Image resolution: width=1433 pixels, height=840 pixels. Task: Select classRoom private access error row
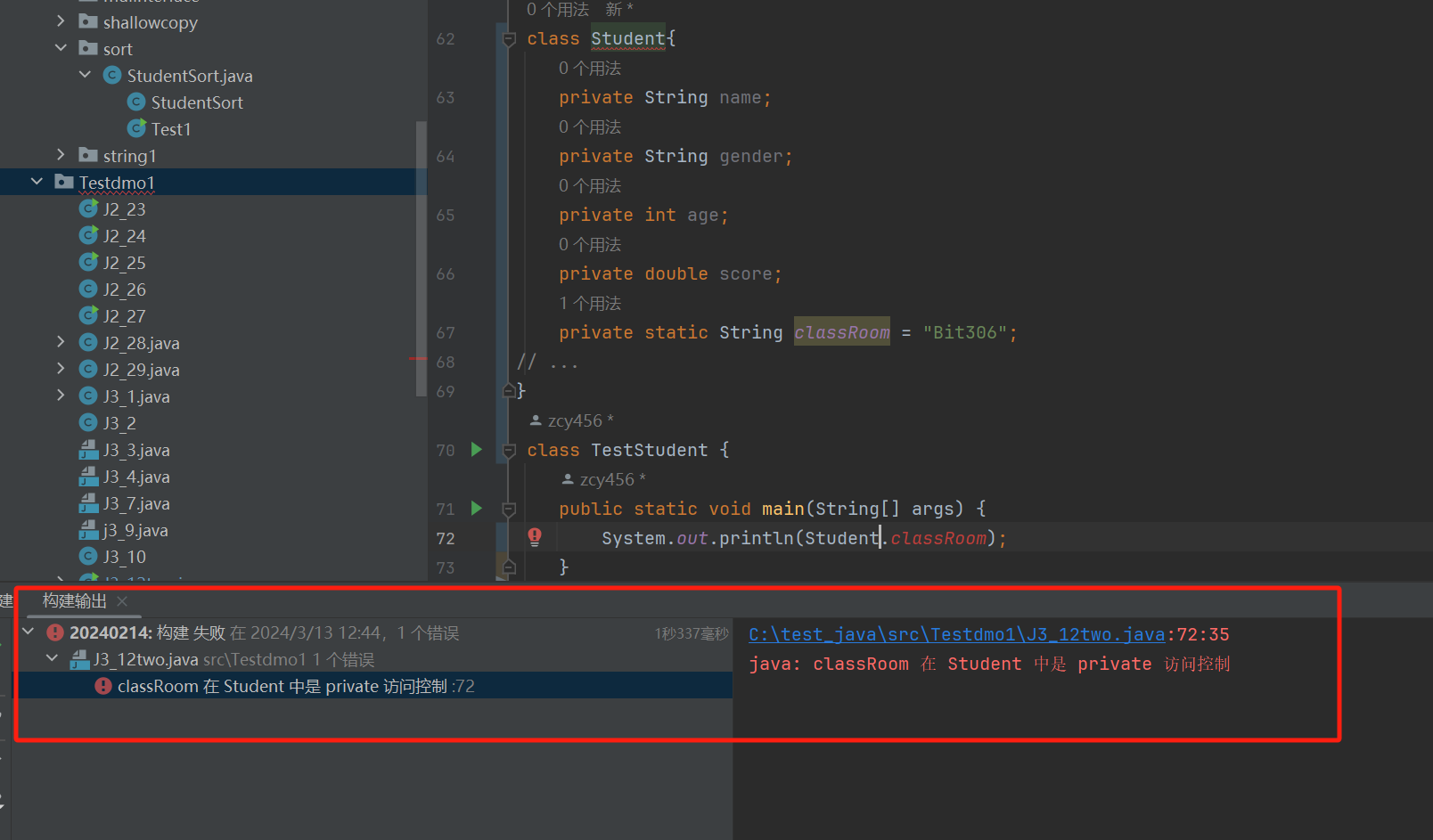(x=375, y=686)
